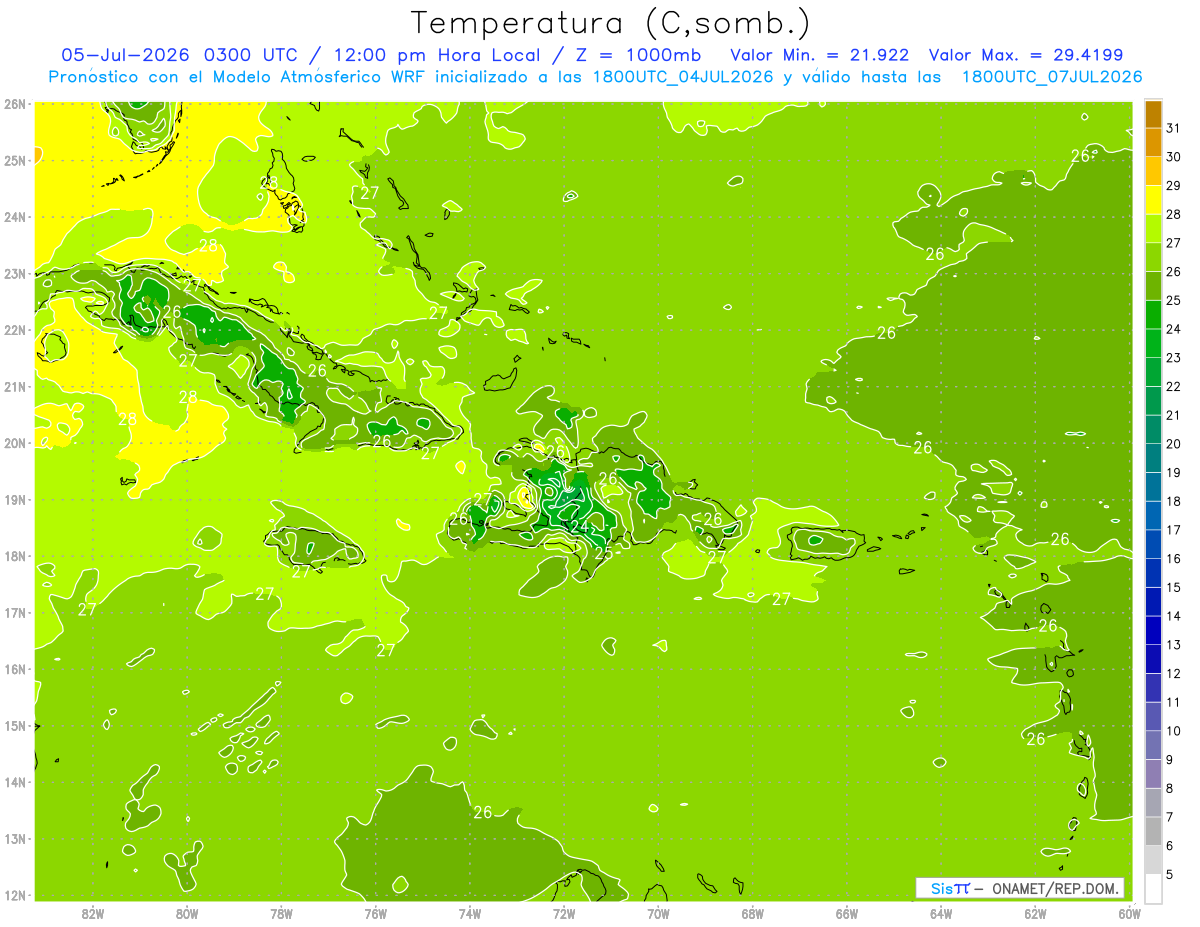Viewport: 1200px width, 927px height.
Task: Pick the legend swatch between 29 and 30
Action: click(x=1153, y=171)
